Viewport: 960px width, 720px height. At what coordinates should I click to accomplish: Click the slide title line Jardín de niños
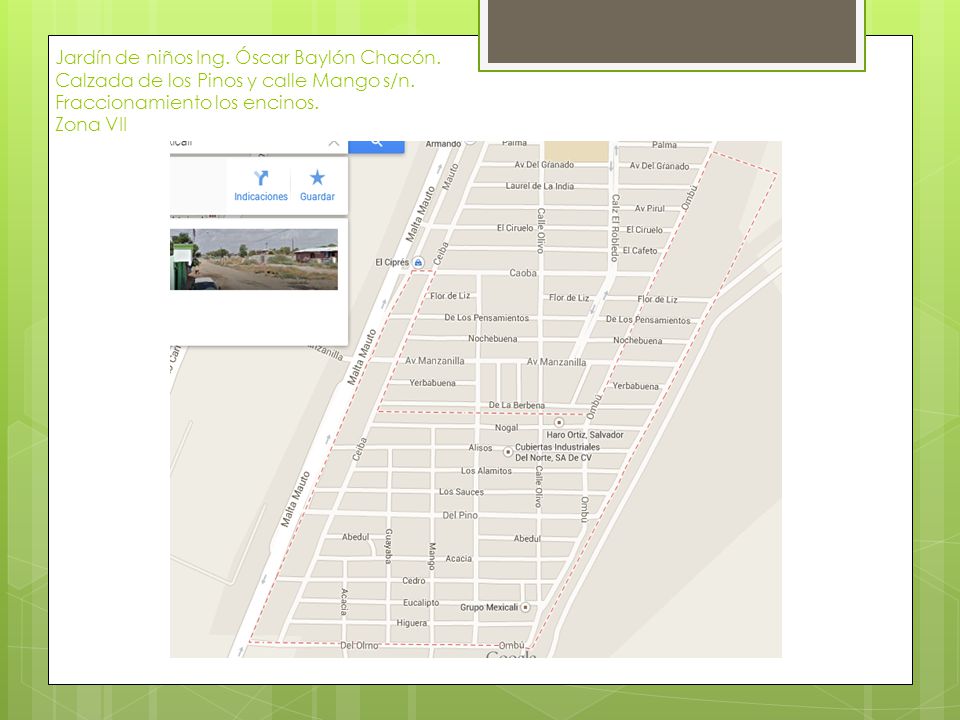pos(248,57)
